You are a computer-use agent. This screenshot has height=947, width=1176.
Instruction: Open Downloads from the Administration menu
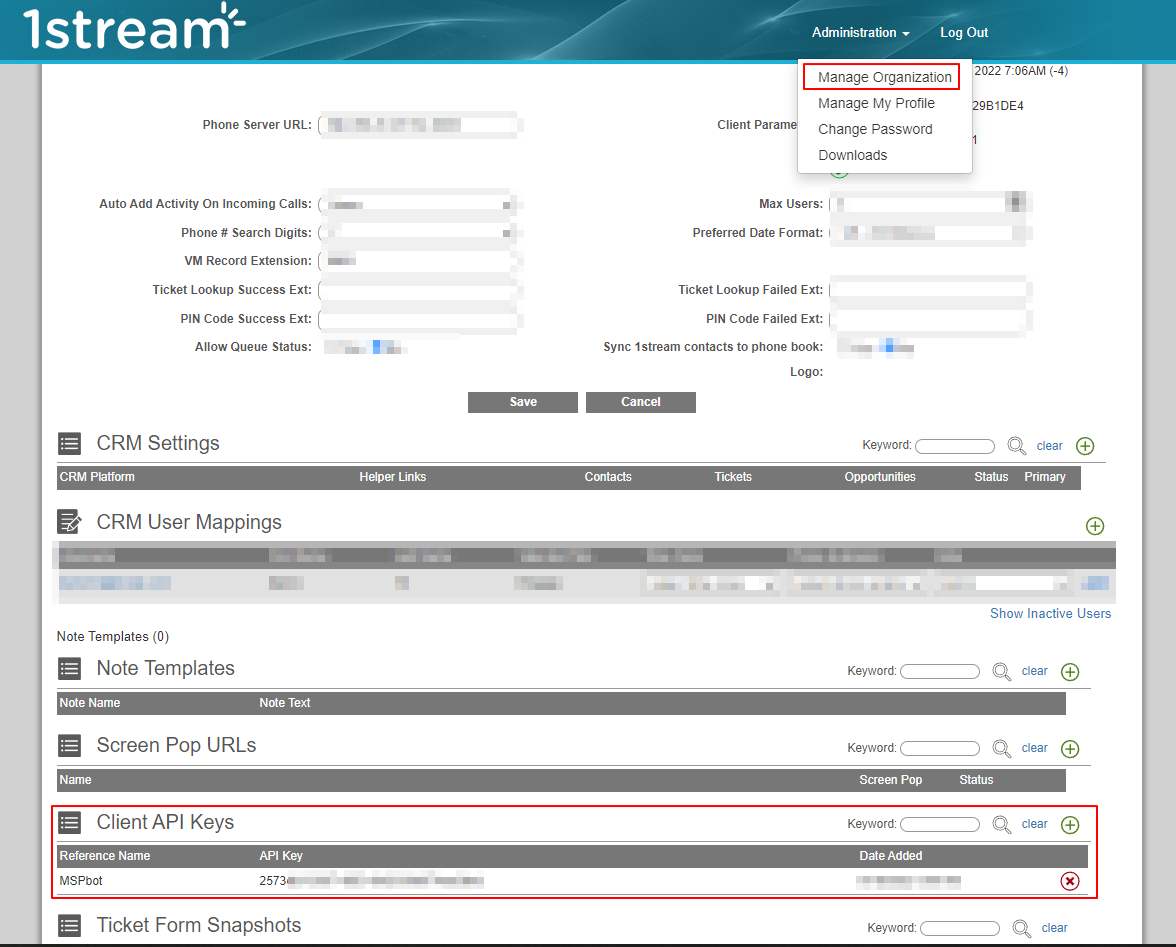(852, 155)
